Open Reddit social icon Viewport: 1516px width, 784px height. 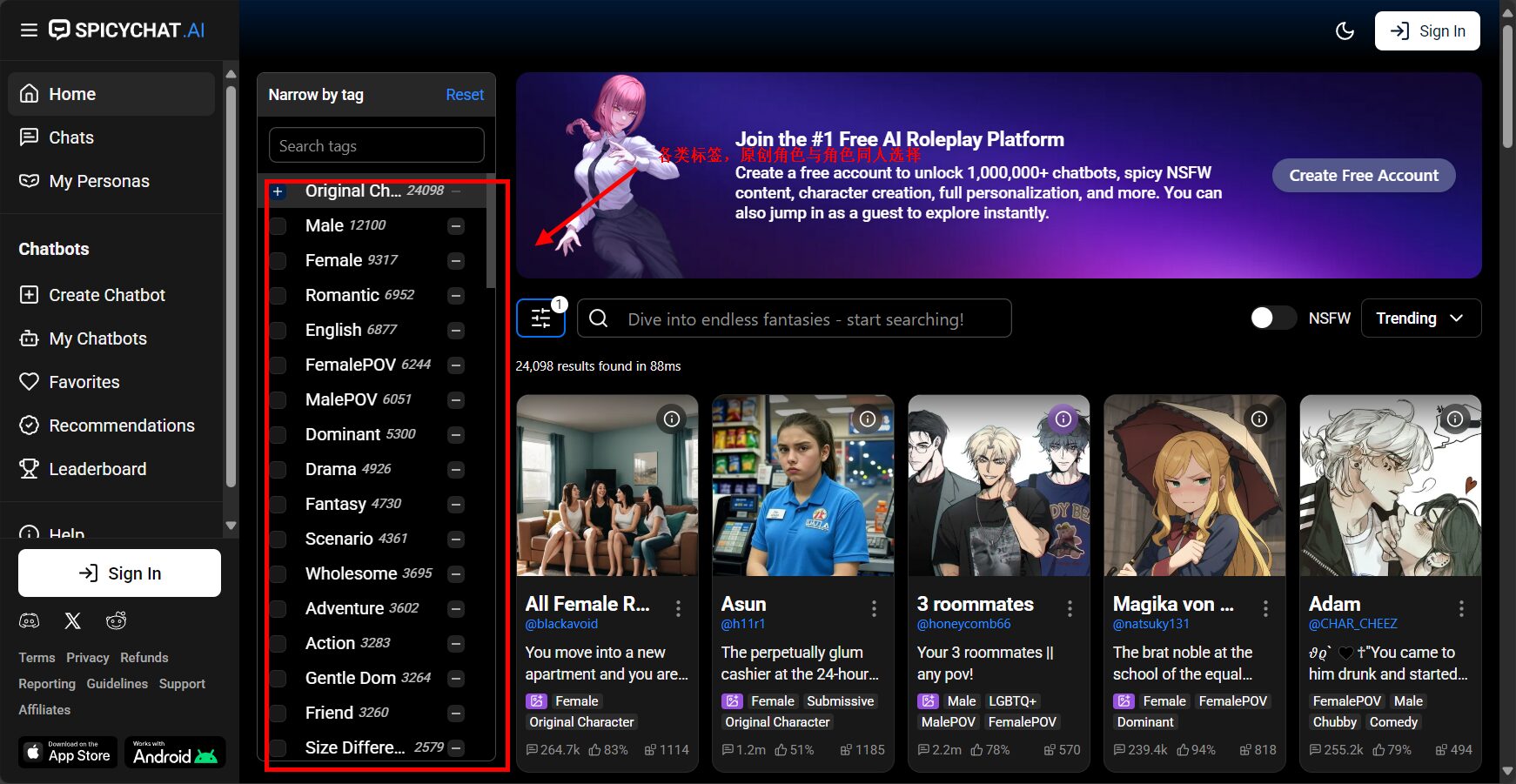116,620
